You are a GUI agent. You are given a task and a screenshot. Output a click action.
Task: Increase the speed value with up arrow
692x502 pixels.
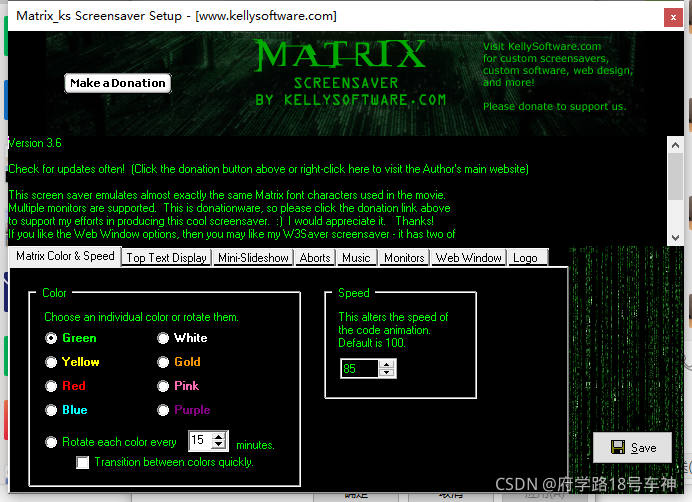click(x=387, y=364)
